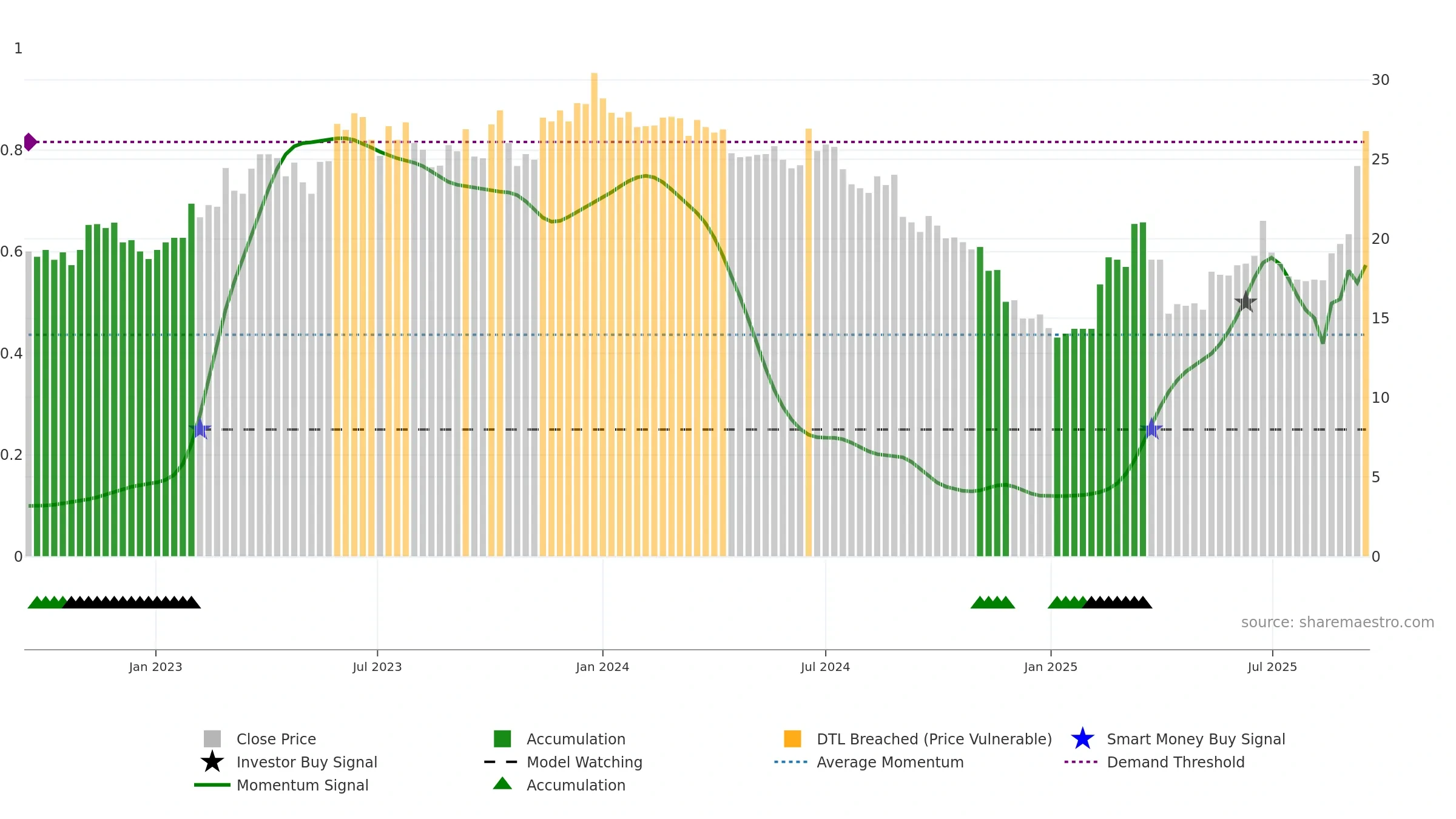Click the green square Accumulation legend icon

502,738
